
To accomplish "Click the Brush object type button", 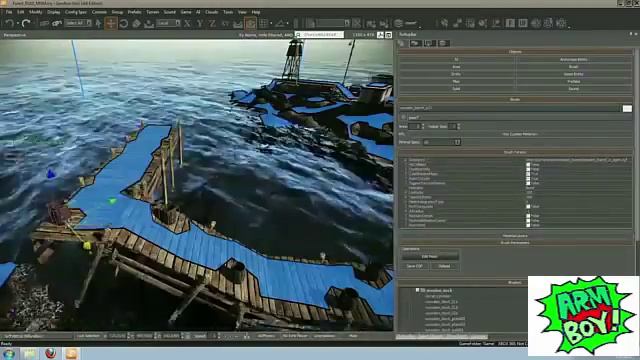I will pos(573,67).
